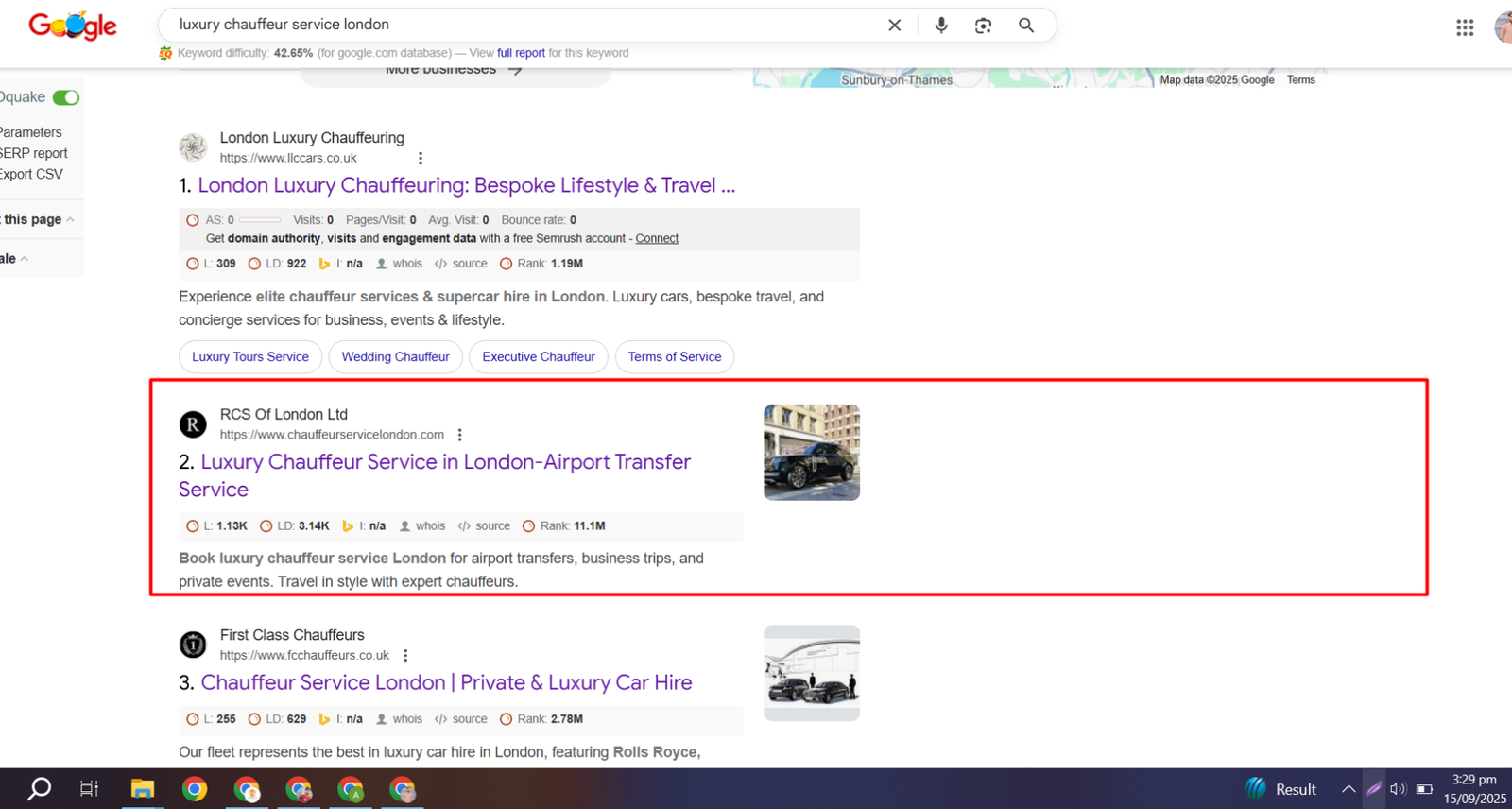Viewport: 1512px width, 809px height.
Task: Select the Wedding Chauffeur sitelink chip
Action: coord(395,356)
